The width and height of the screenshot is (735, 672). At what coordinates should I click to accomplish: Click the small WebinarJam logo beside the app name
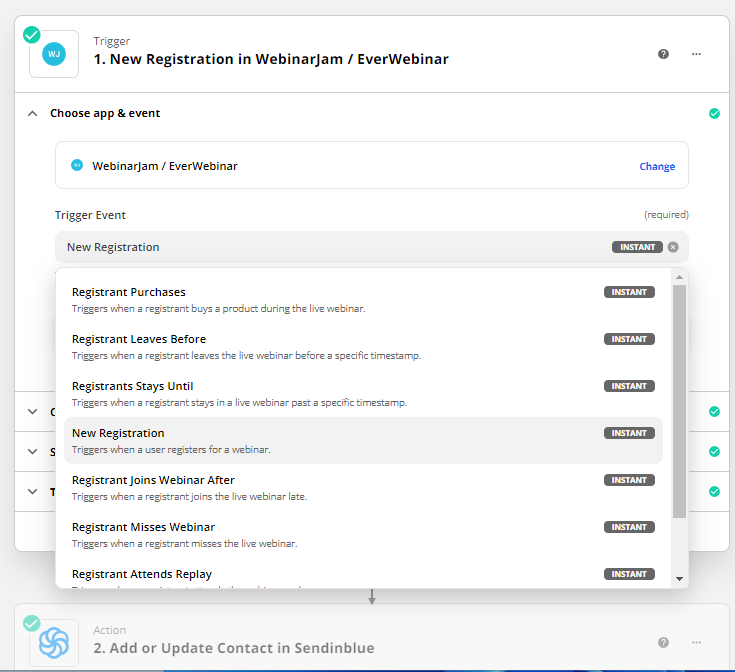(x=77, y=165)
